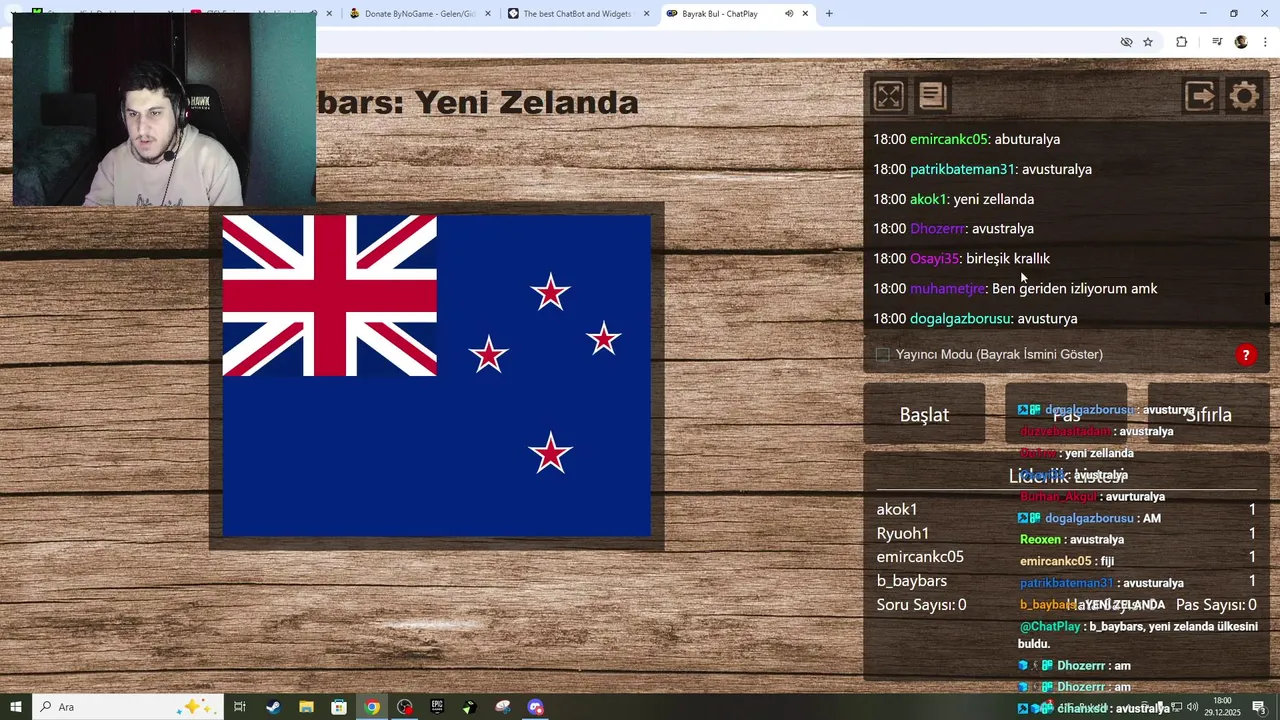The image size is (1280, 720).
Task: Click the fullscreen expand icon in ChatPlay
Action: click(x=888, y=96)
